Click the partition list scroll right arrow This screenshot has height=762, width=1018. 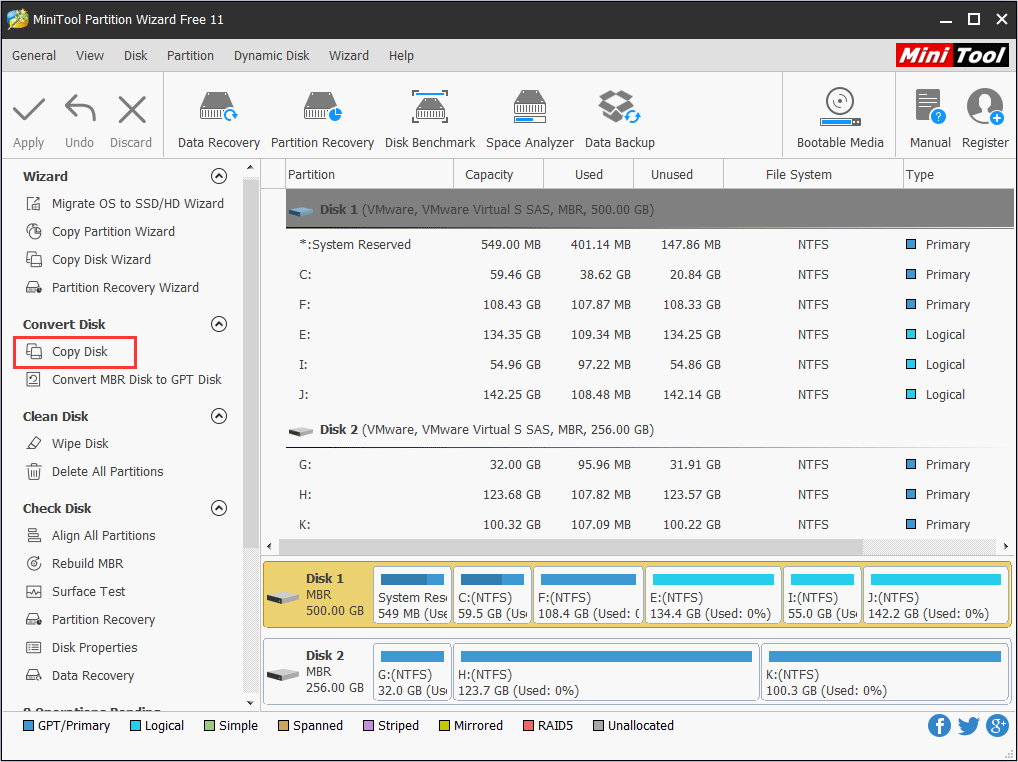coord(1006,547)
